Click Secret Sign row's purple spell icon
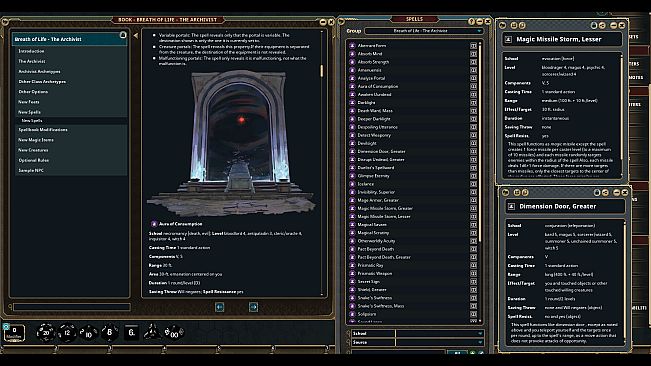Screen dimensions: 651x366 (352, 281)
